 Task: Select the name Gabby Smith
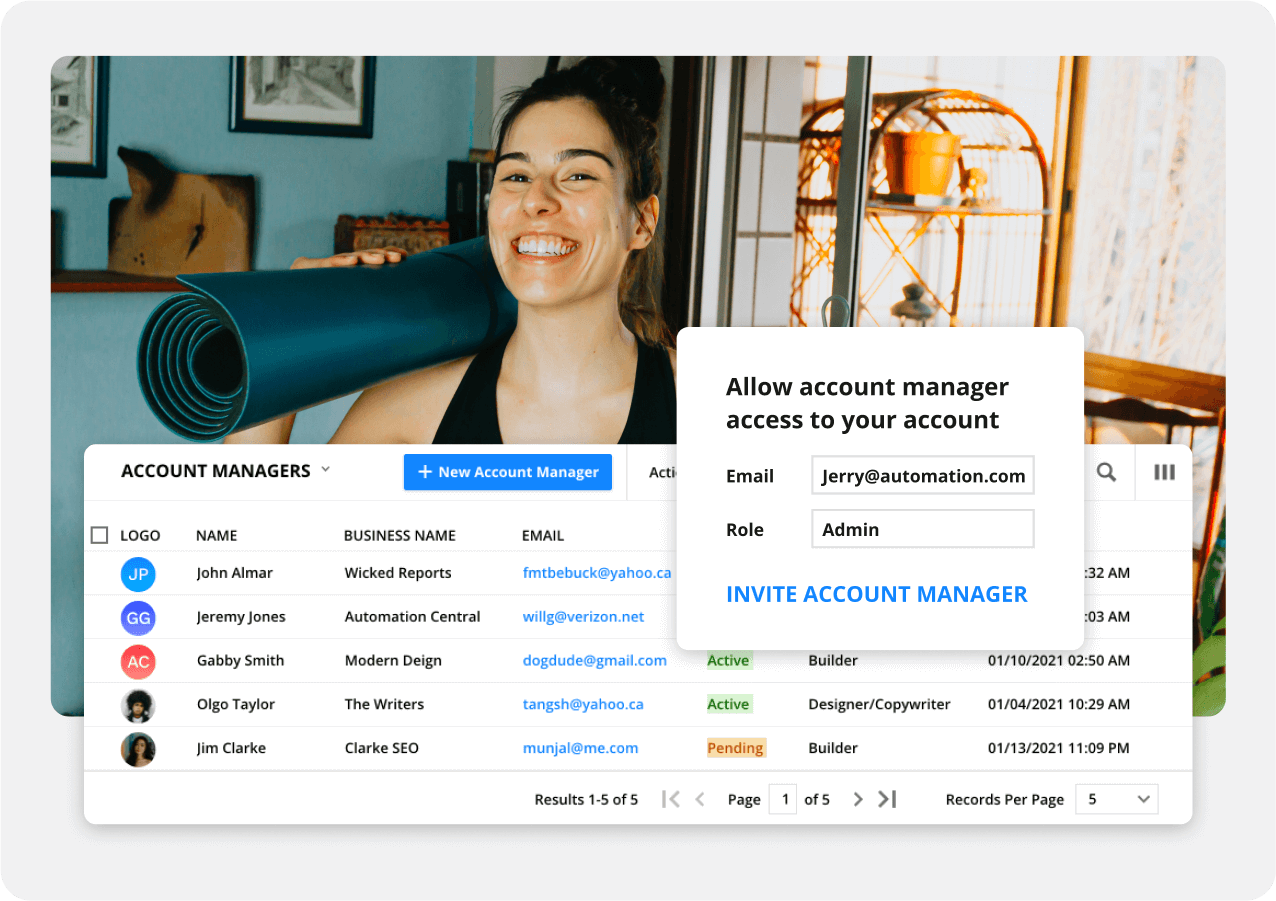[240, 661]
